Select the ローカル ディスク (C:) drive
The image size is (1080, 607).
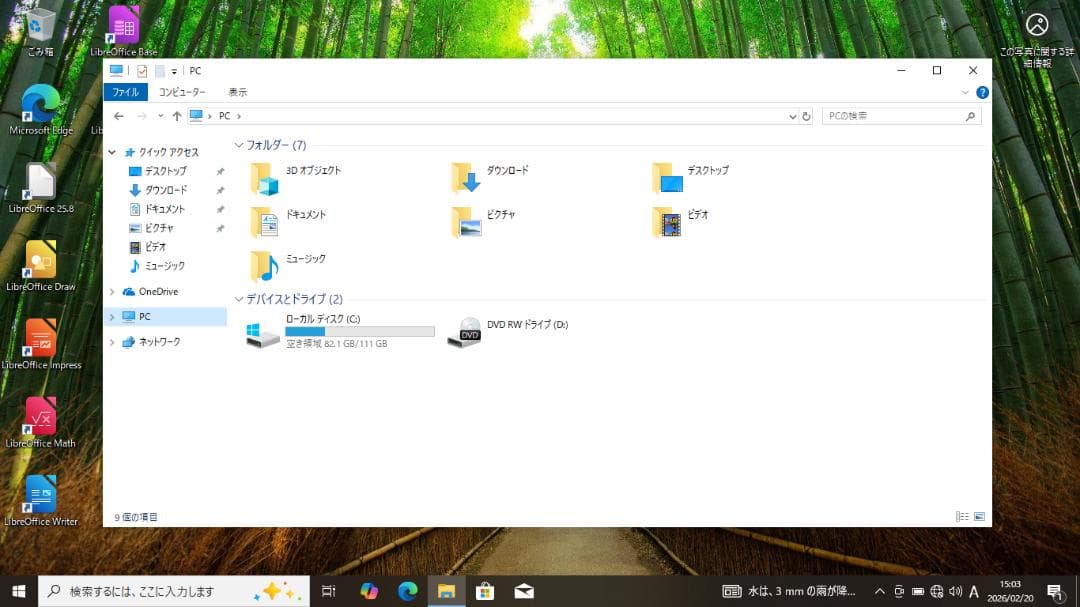pyautogui.click(x=340, y=331)
